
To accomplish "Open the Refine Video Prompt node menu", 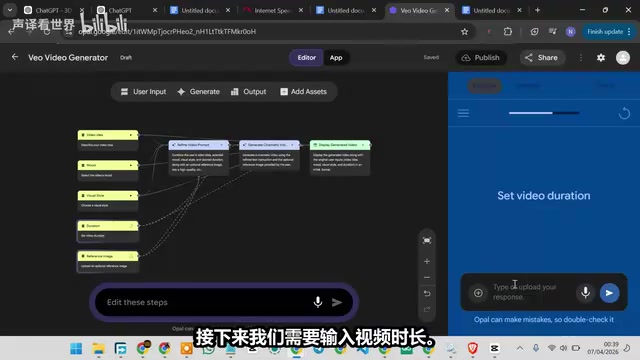I will pyautogui.click(x=222, y=145).
